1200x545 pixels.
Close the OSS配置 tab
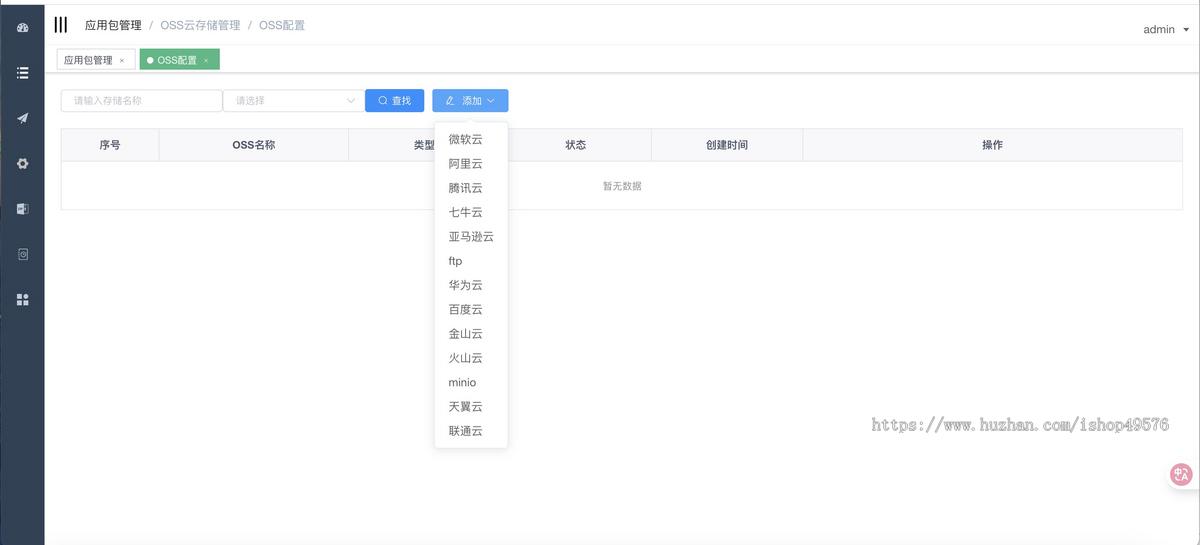click(206, 61)
